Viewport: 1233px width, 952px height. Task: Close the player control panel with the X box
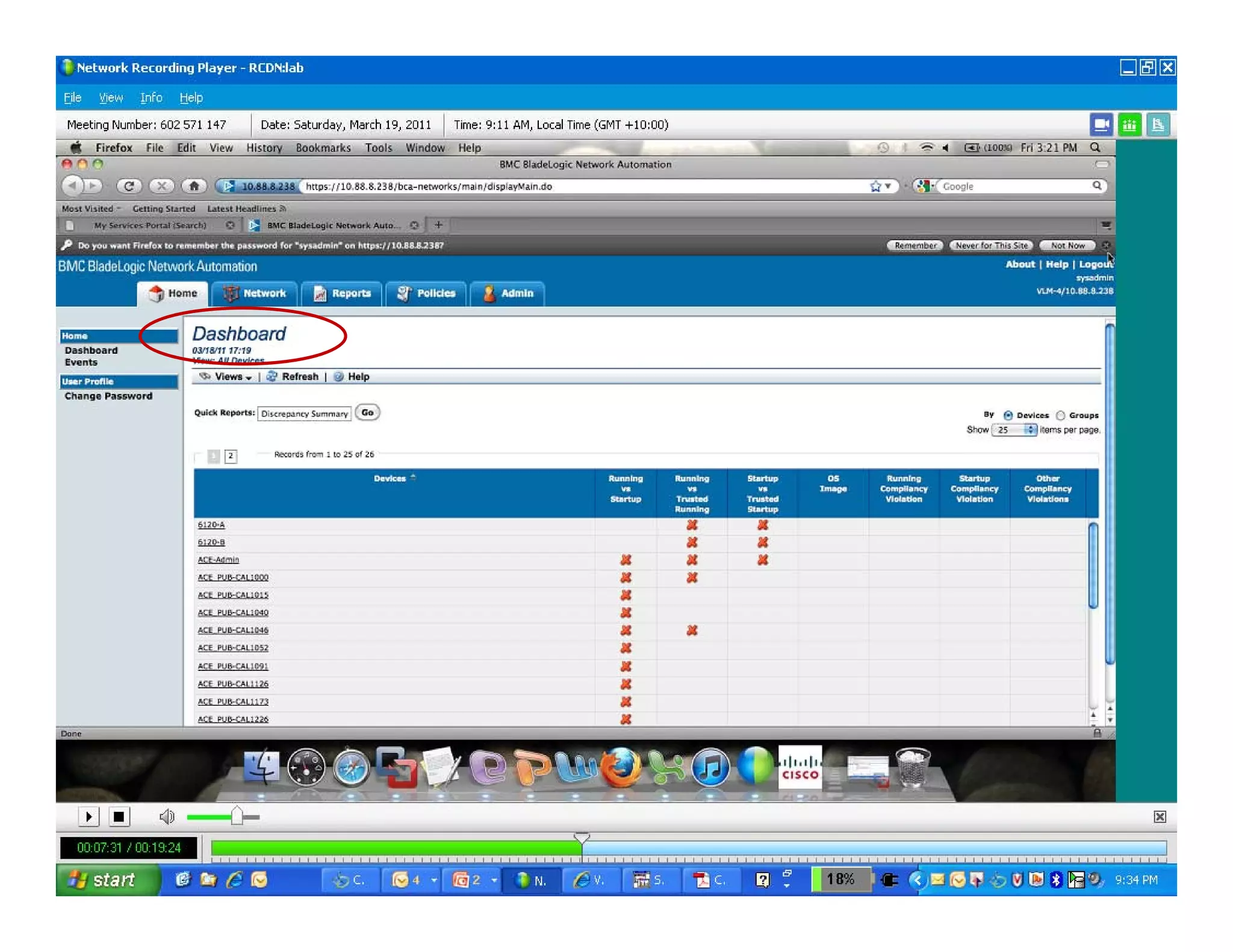1160,817
